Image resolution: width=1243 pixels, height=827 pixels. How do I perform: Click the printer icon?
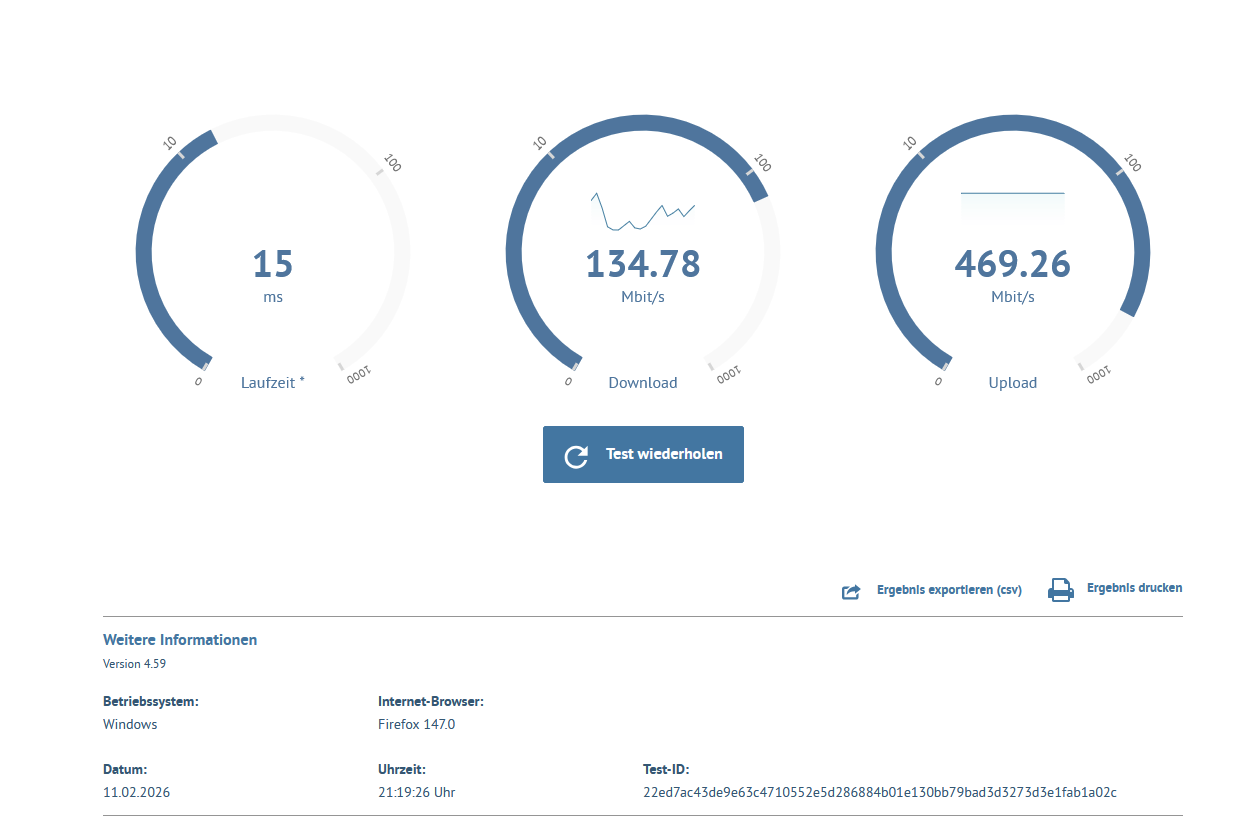[1060, 590]
